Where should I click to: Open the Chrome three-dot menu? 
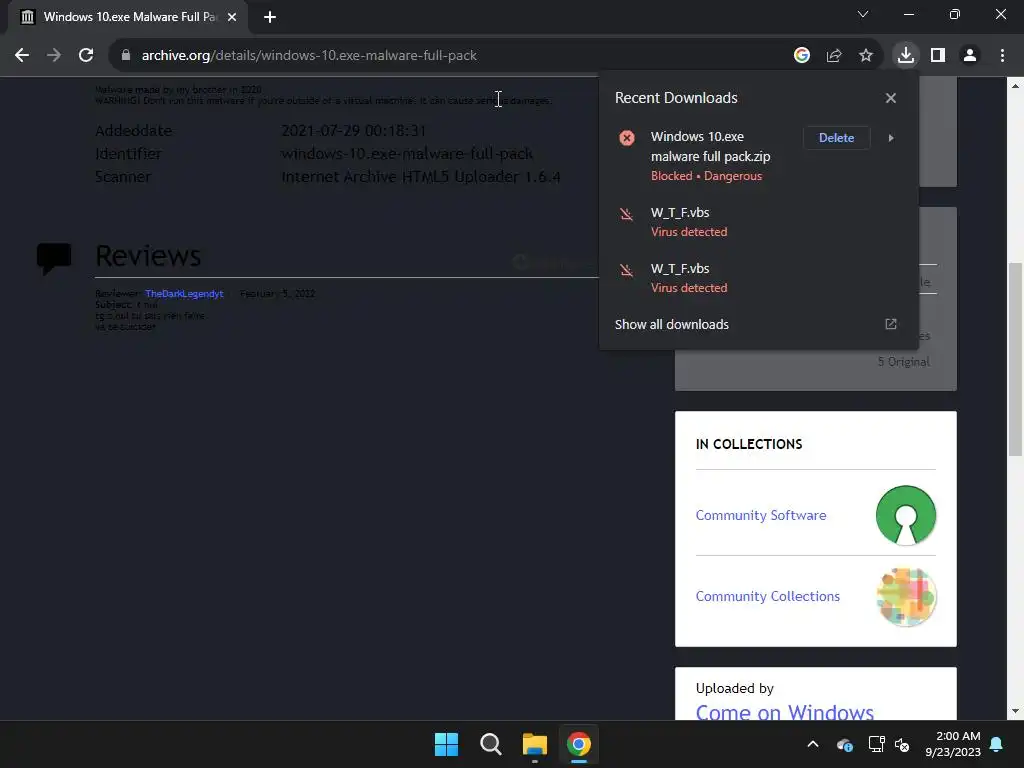point(1002,56)
